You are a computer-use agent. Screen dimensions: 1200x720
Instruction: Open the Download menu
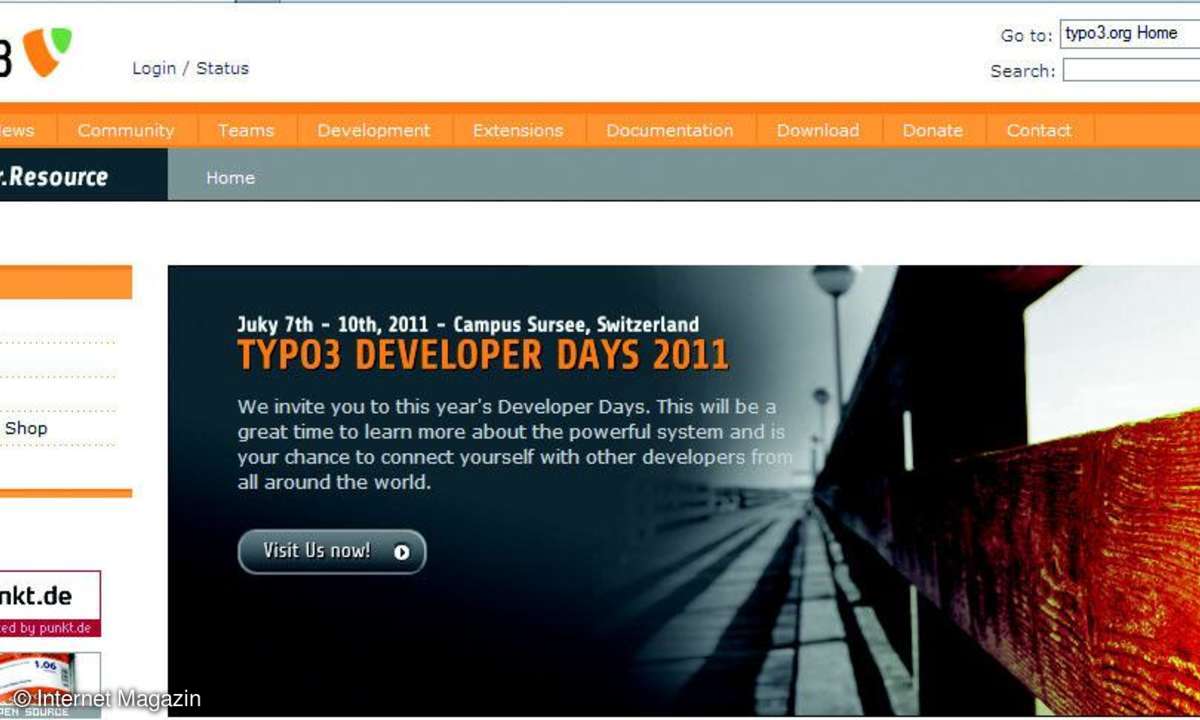818,130
